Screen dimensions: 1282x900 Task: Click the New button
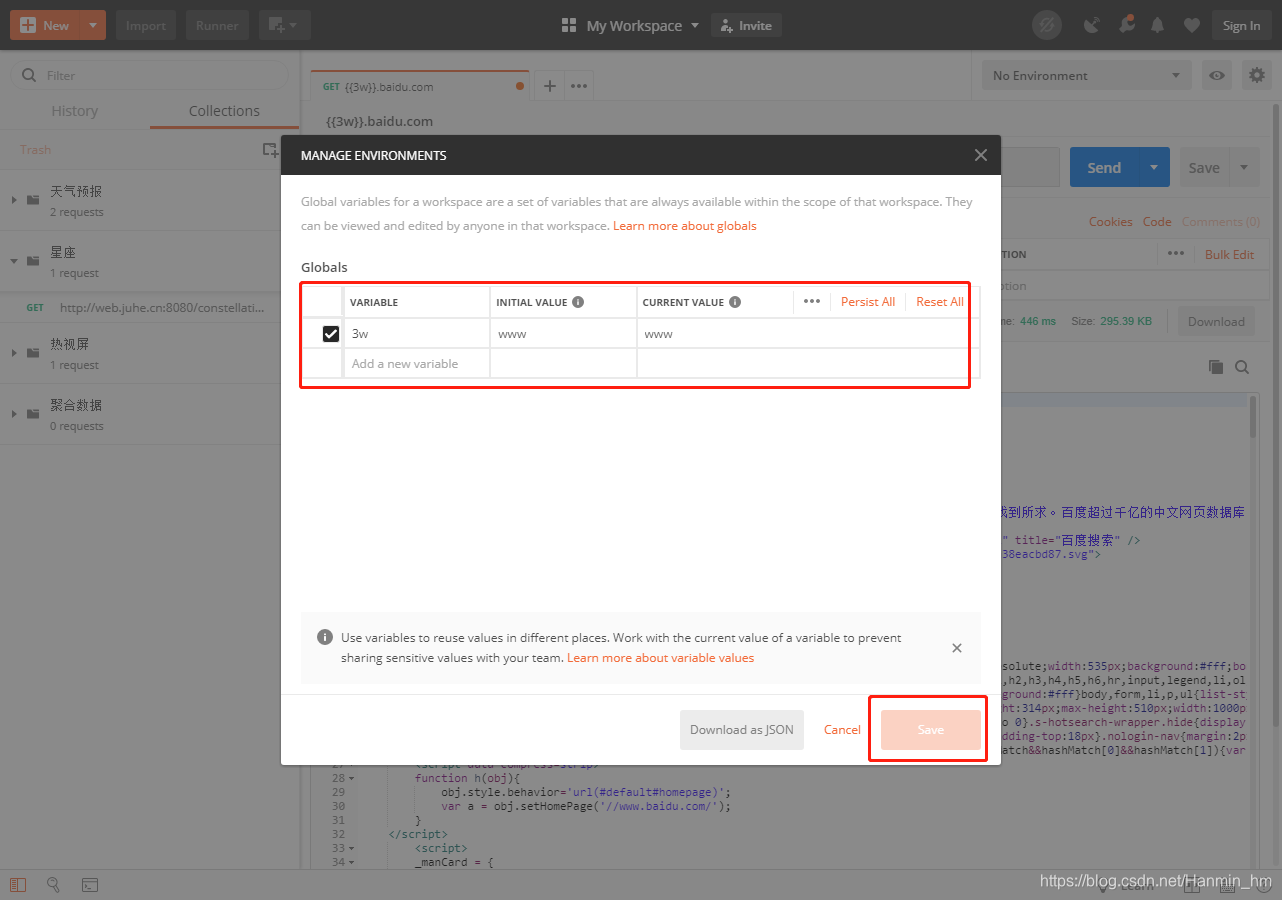(44, 25)
